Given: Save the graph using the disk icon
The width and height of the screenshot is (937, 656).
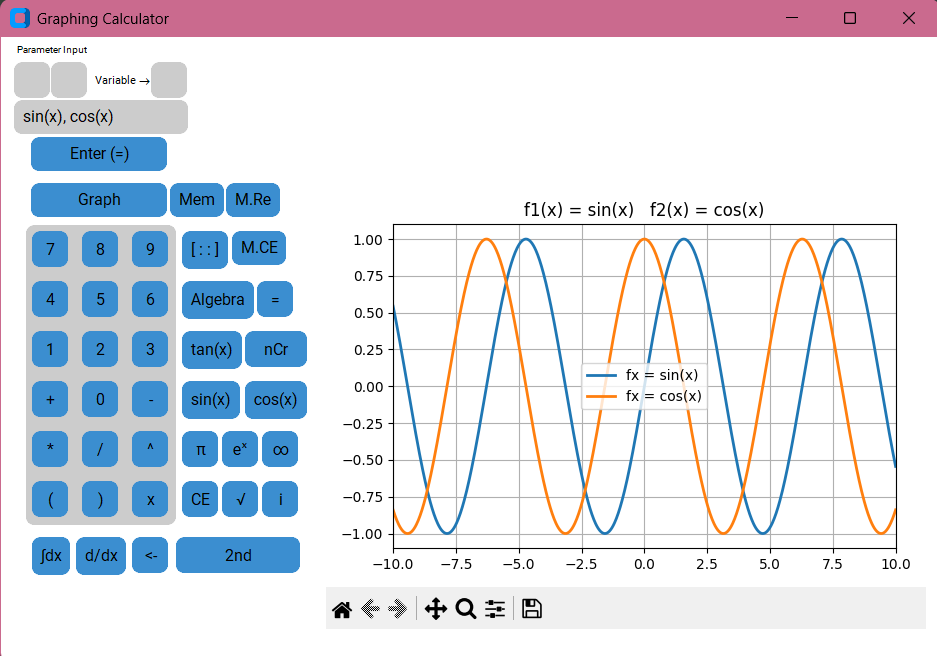Looking at the screenshot, I should pos(531,608).
